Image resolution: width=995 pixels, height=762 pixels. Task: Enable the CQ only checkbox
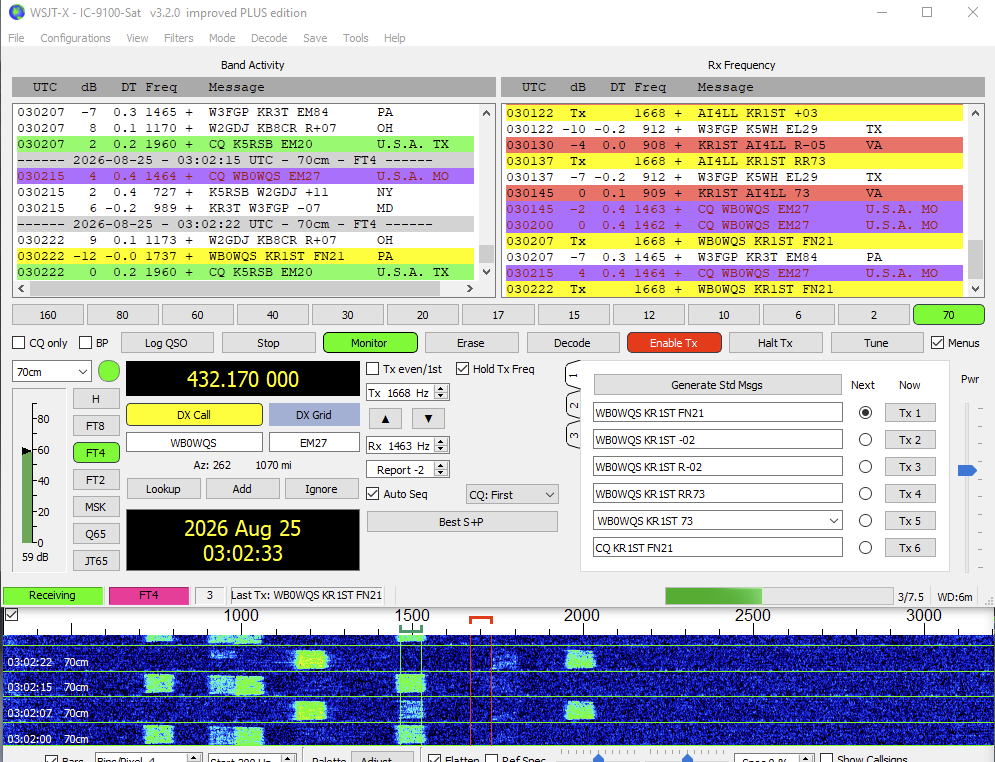pos(18,343)
